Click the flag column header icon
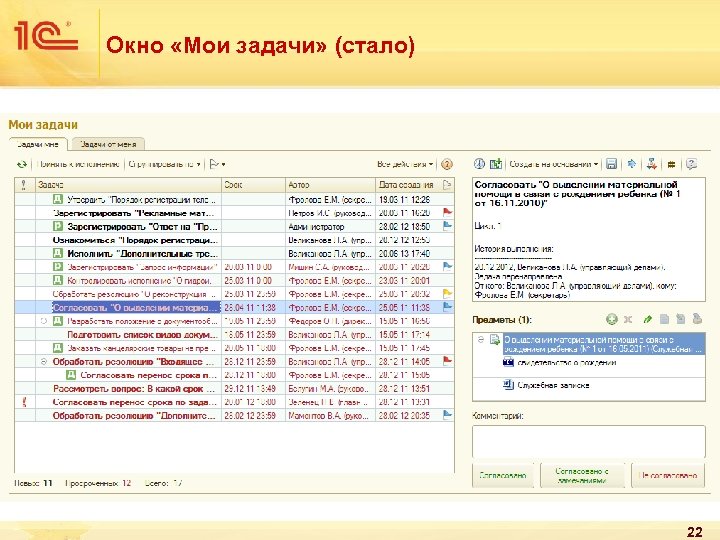The image size is (720, 540). point(447,185)
